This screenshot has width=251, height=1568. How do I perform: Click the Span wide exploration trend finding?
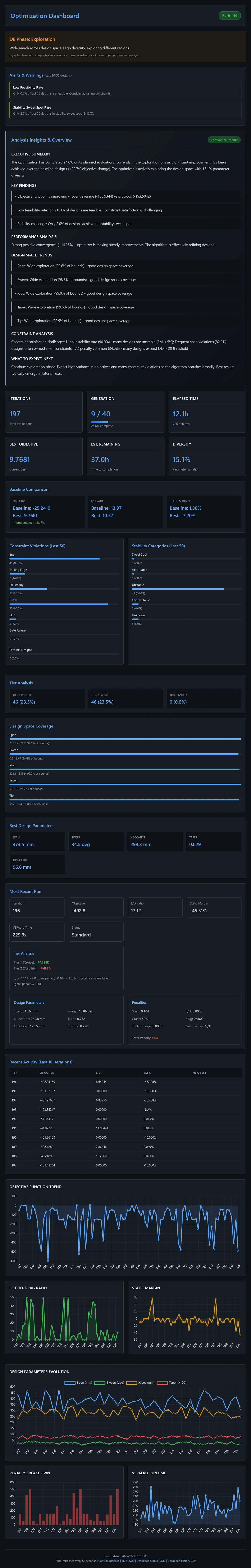pyautogui.click(x=126, y=266)
